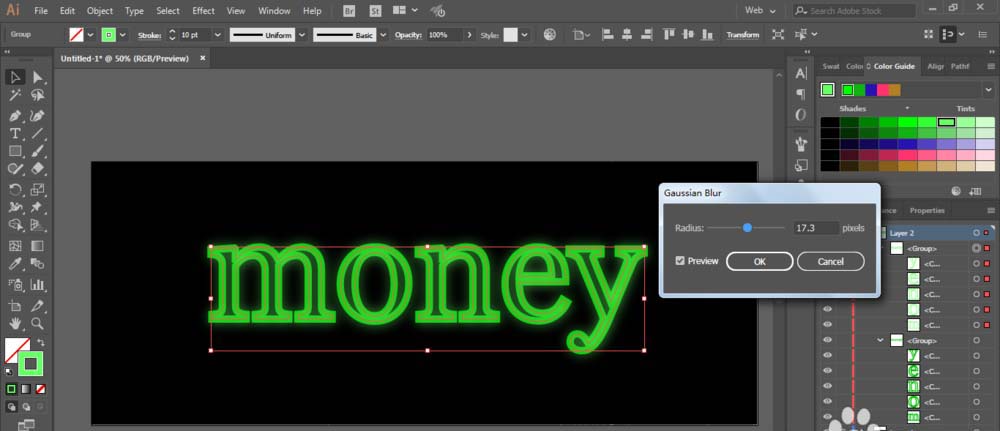Screen dimensions: 1000x431
Task: Open the Web workspace switcher
Action: [x=761, y=11]
